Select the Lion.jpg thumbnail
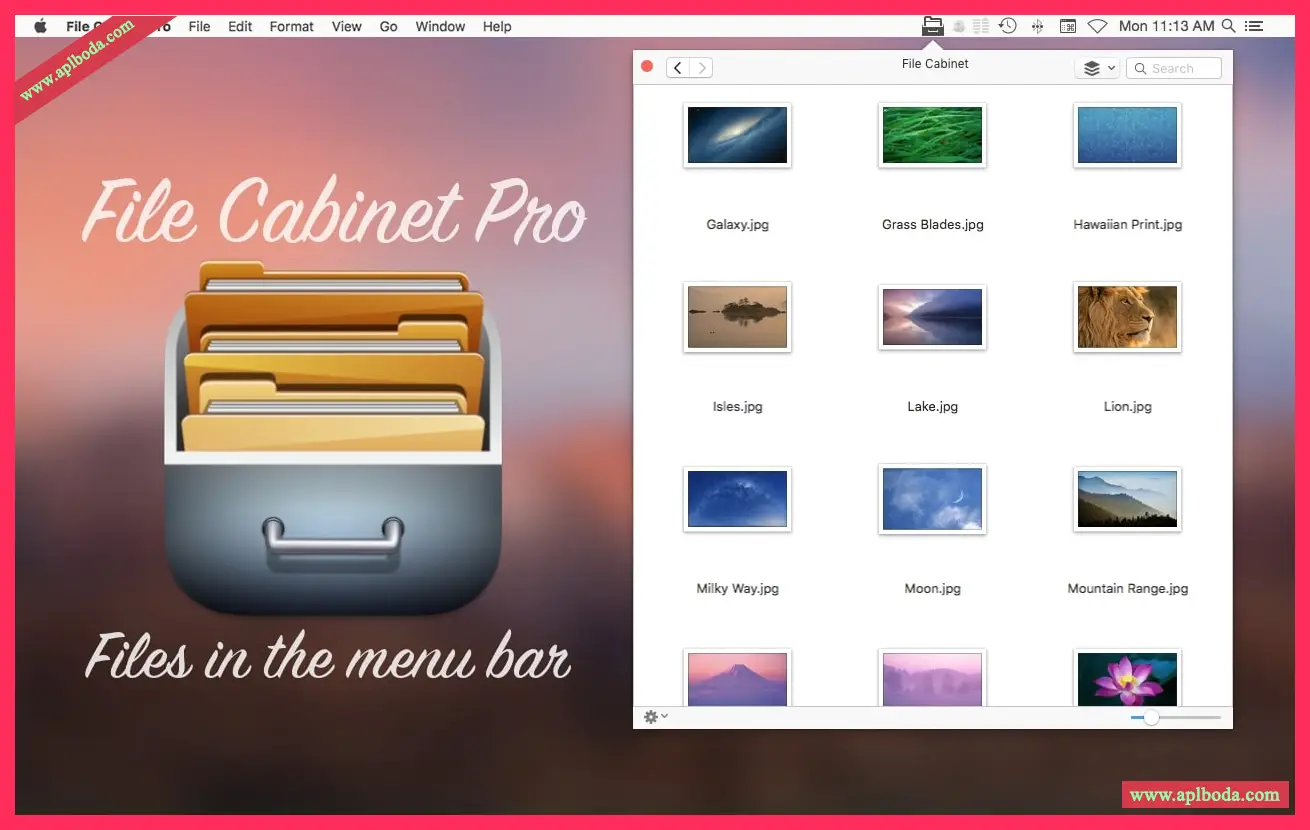This screenshot has width=1310, height=830. coord(1128,317)
